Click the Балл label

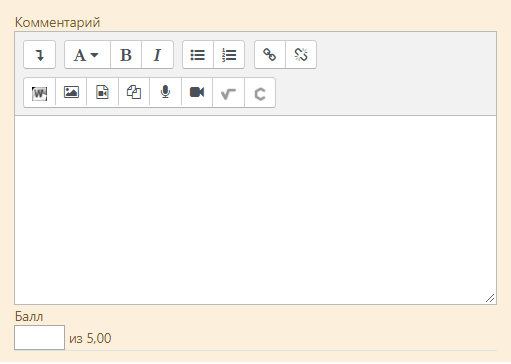(x=29, y=316)
